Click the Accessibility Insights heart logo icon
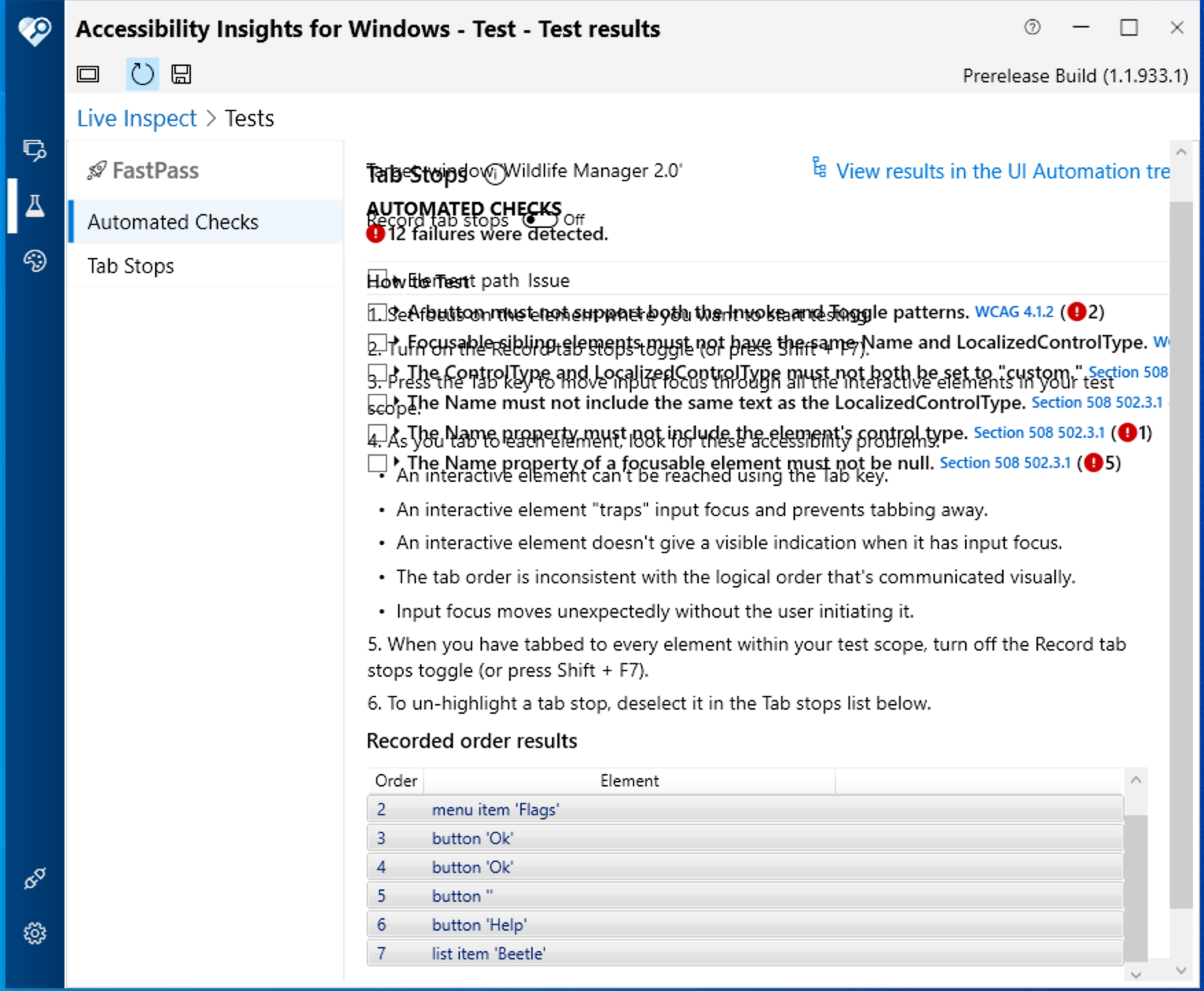Viewport: 1204px width, 991px height. 34,30
